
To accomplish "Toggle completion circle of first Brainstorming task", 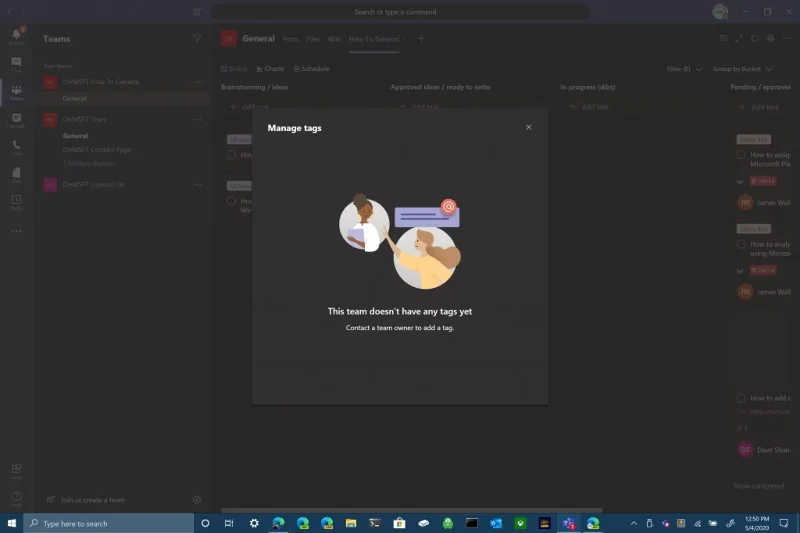I will 231,155.
